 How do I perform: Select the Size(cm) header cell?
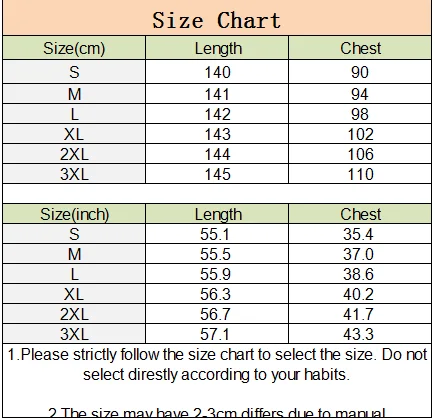[x=74, y=48]
